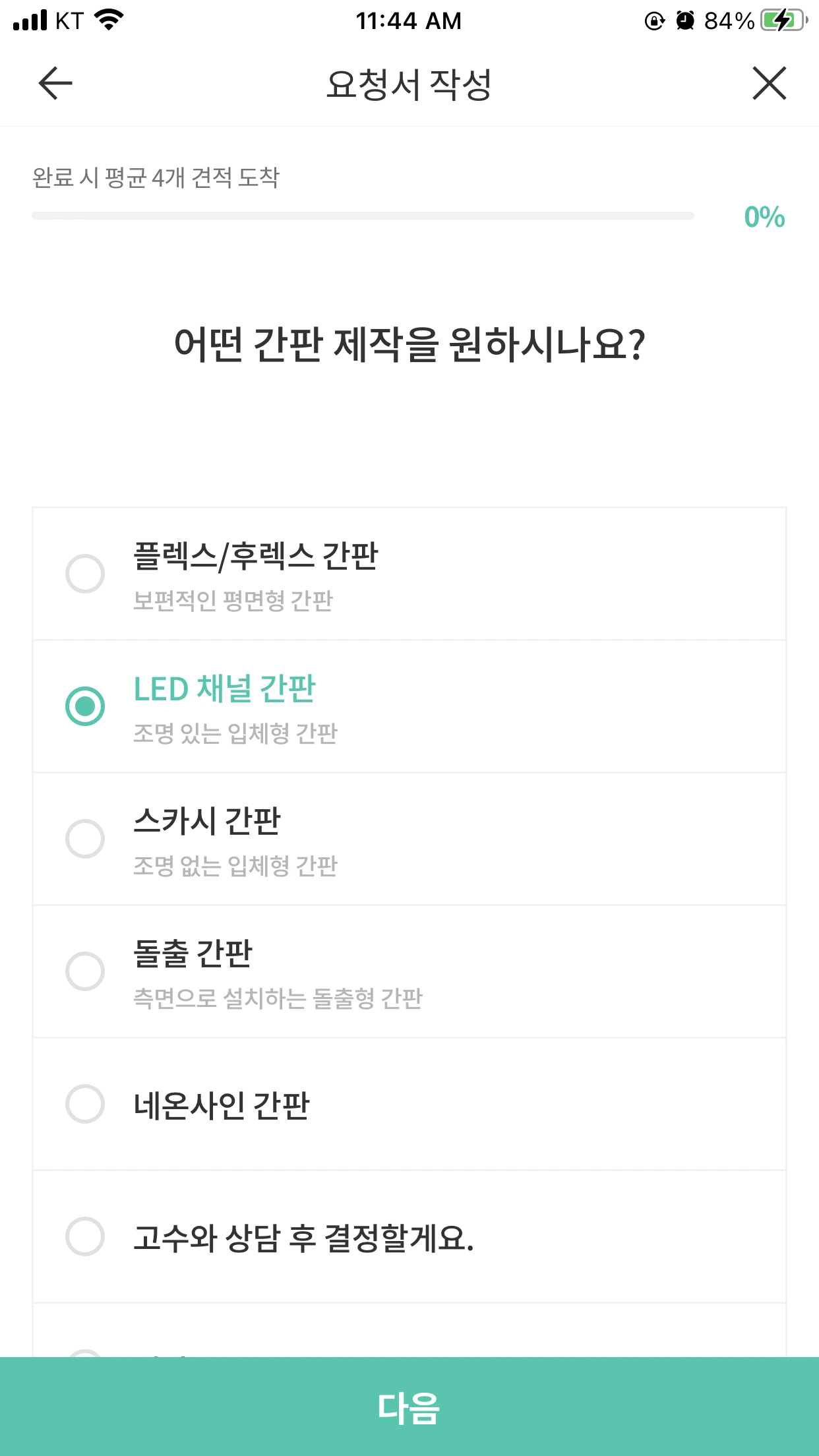Tap the Wi-Fi status icon
This screenshot has width=819, height=1456.
(x=109, y=20)
